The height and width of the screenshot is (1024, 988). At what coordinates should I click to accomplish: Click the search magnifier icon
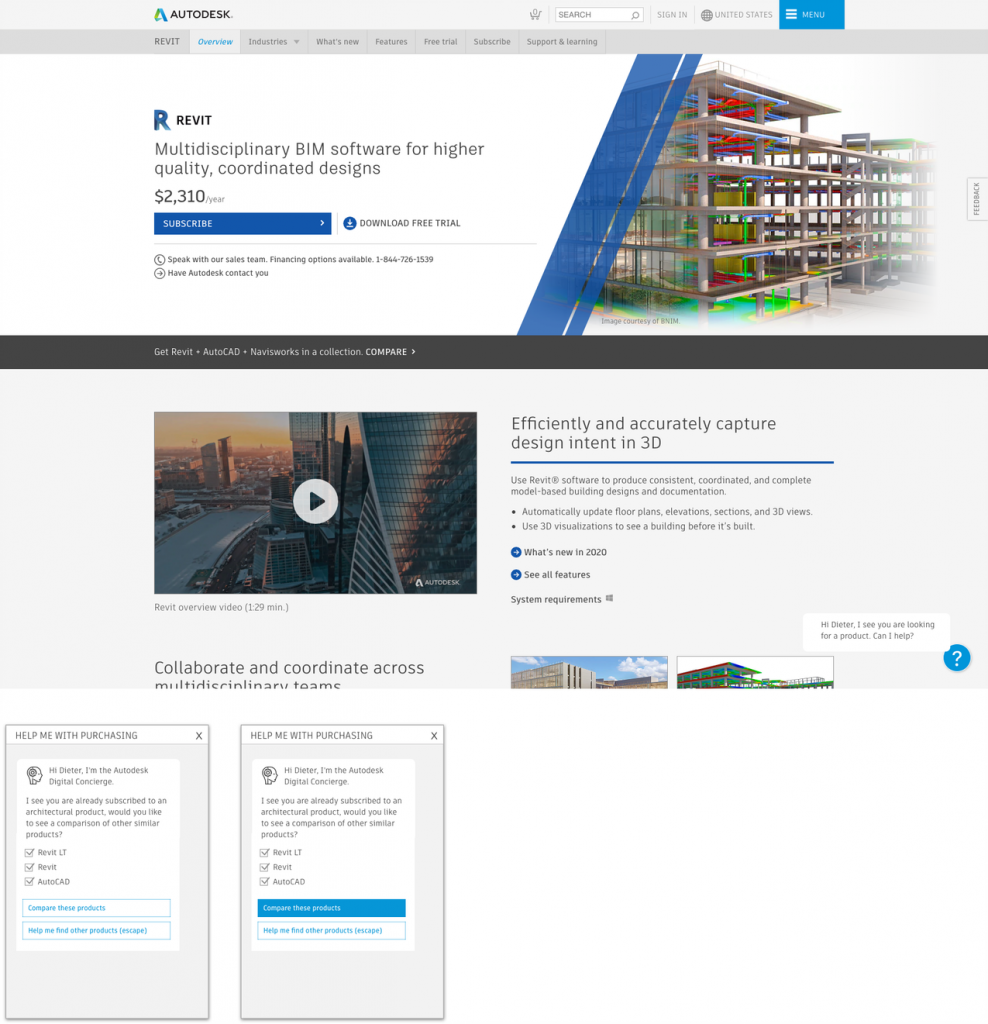pyautogui.click(x=635, y=15)
